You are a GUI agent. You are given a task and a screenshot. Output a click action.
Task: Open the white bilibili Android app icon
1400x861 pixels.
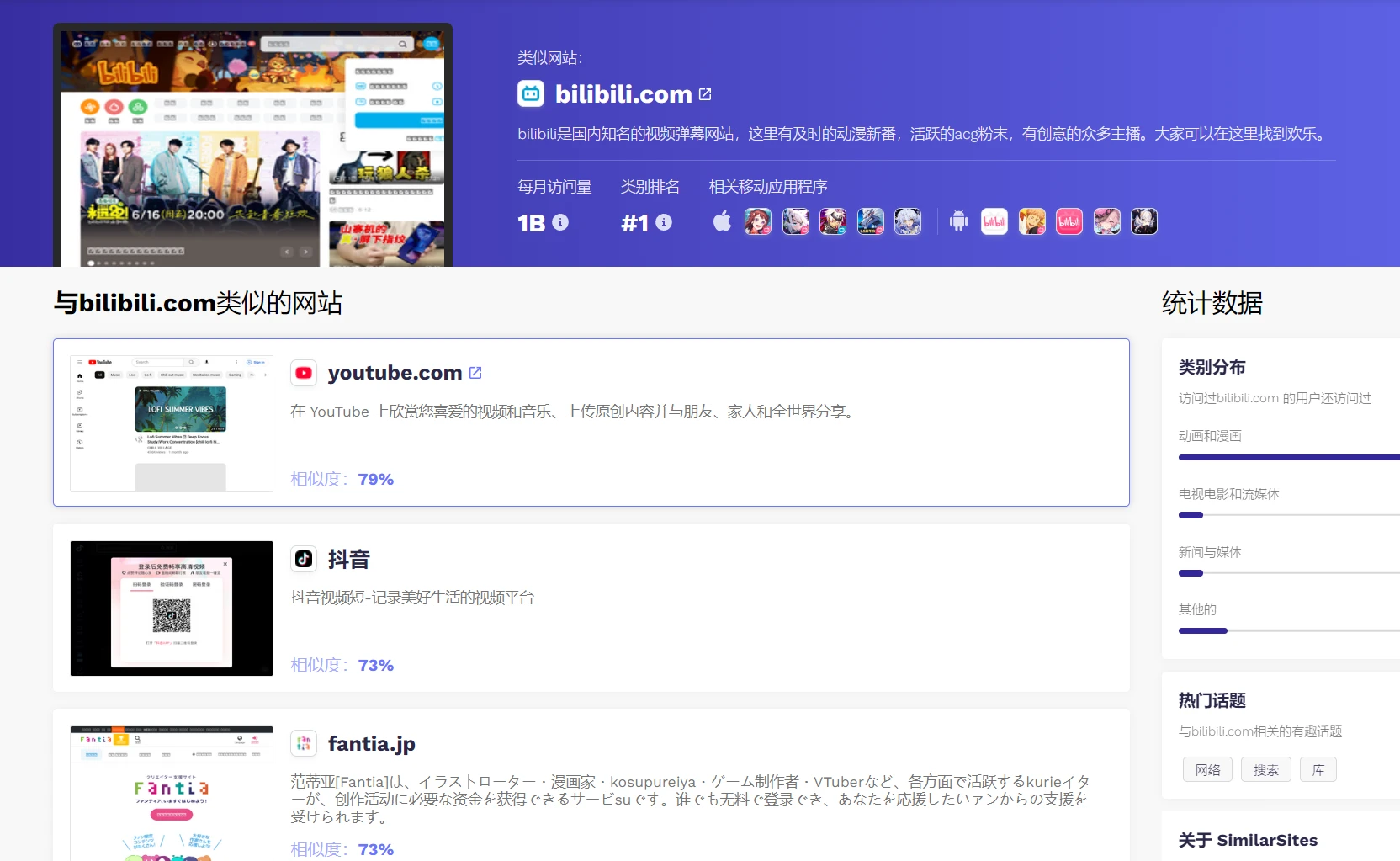pyautogui.click(x=994, y=221)
